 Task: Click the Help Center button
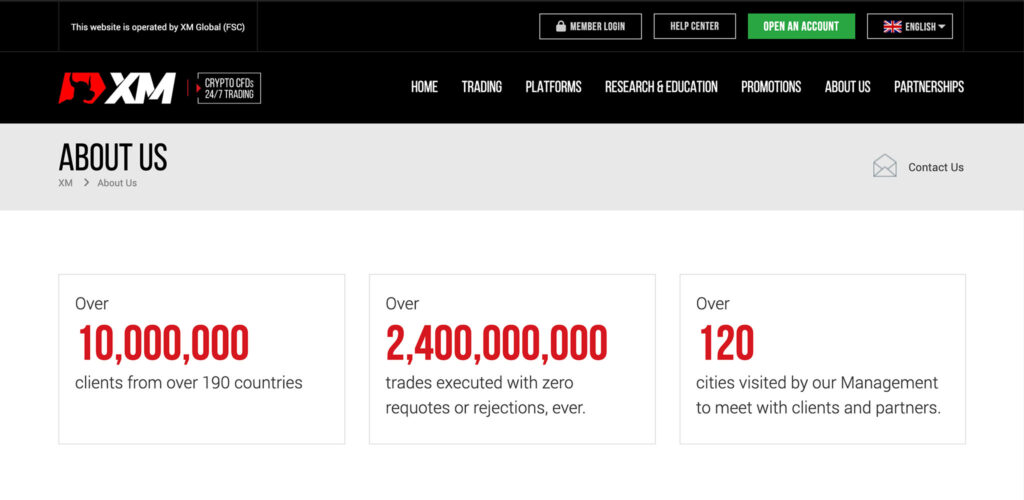tap(694, 26)
